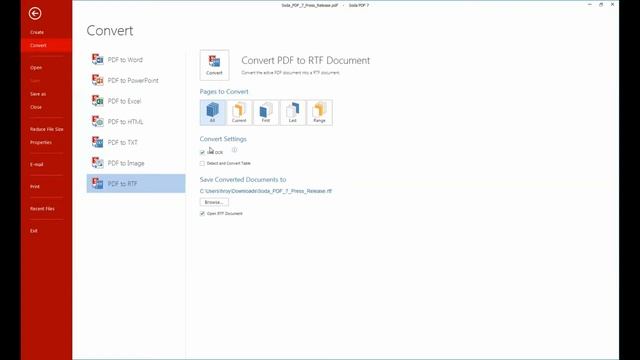Select PDF to TXT conversion icon
The width and height of the screenshot is (640, 360).
[98, 142]
